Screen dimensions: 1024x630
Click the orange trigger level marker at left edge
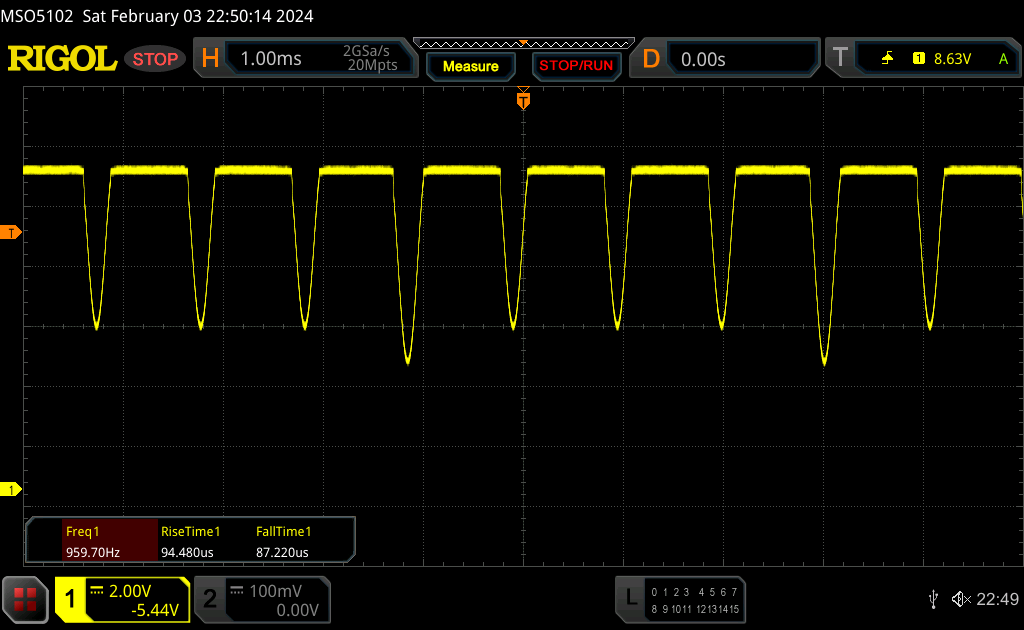click(11, 233)
